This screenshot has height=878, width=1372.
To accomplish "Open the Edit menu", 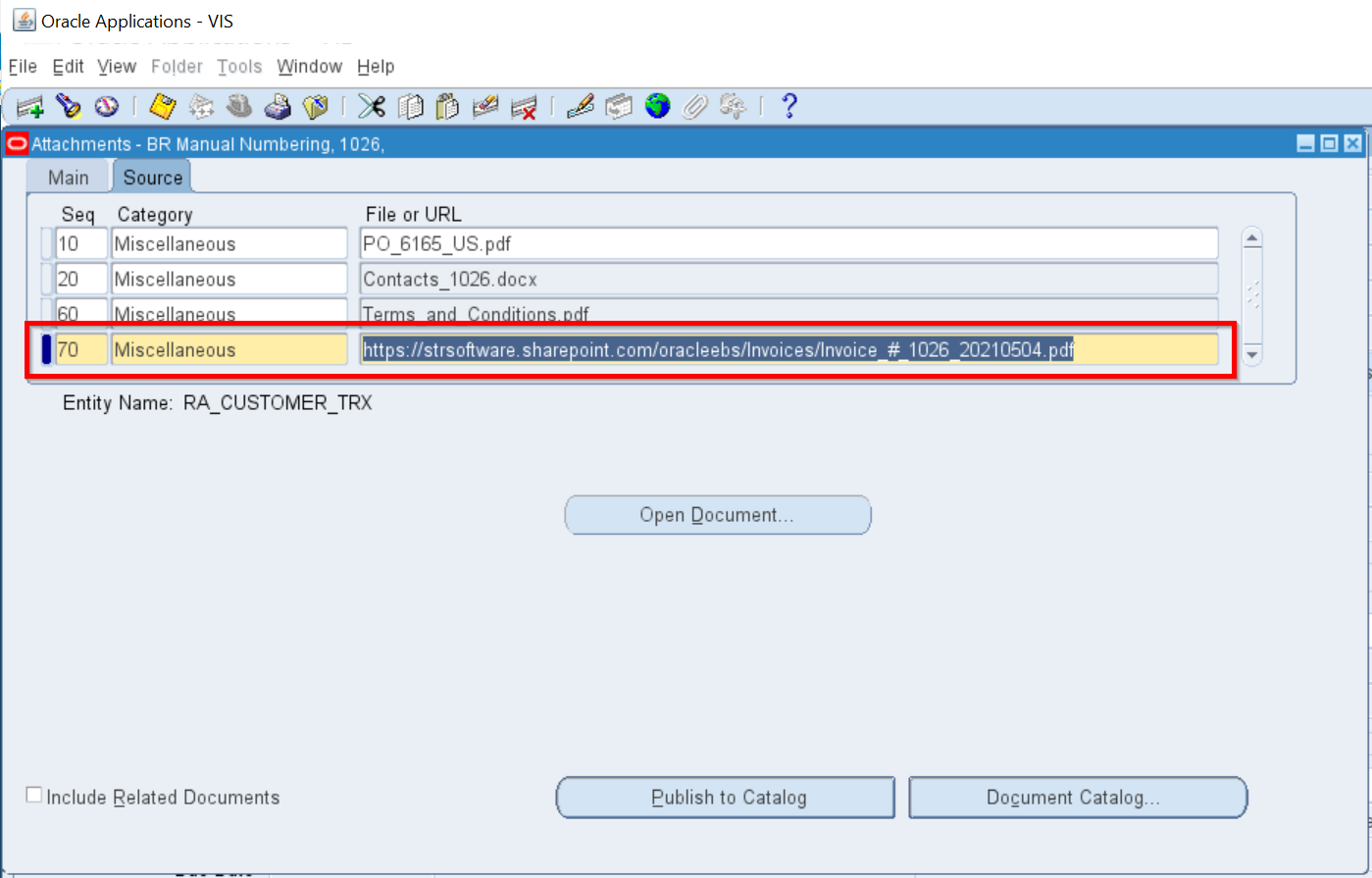I will point(68,67).
